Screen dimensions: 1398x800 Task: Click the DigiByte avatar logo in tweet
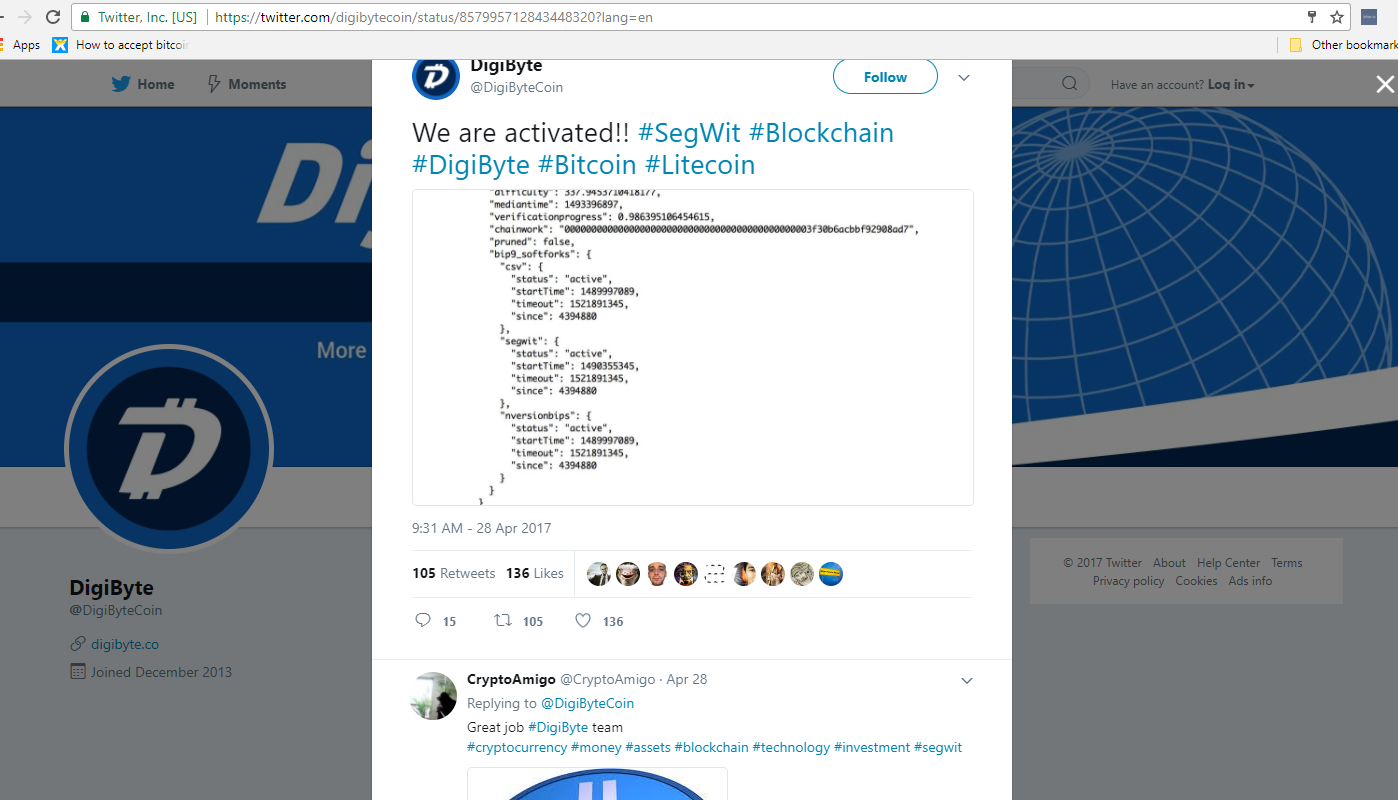[436, 76]
